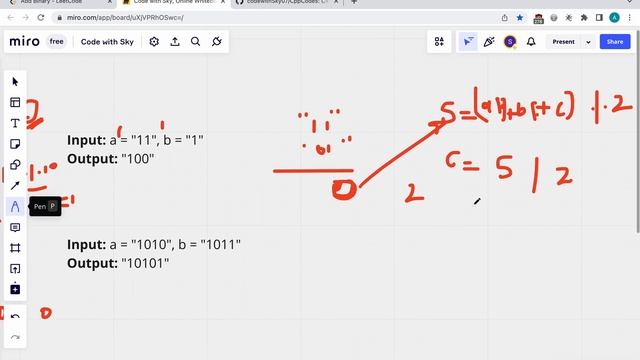Click the blue Share button
This screenshot has width=640, height=360.
coord(615,42)
